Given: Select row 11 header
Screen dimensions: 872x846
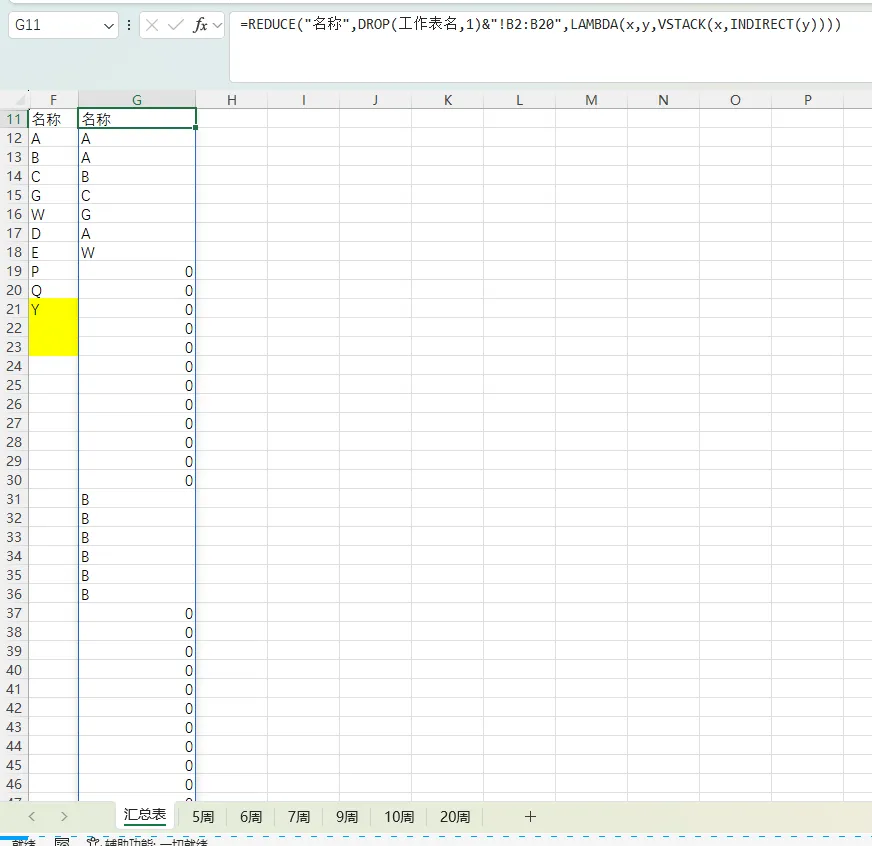Looking at the screenshot, I should tap(14, 119).
